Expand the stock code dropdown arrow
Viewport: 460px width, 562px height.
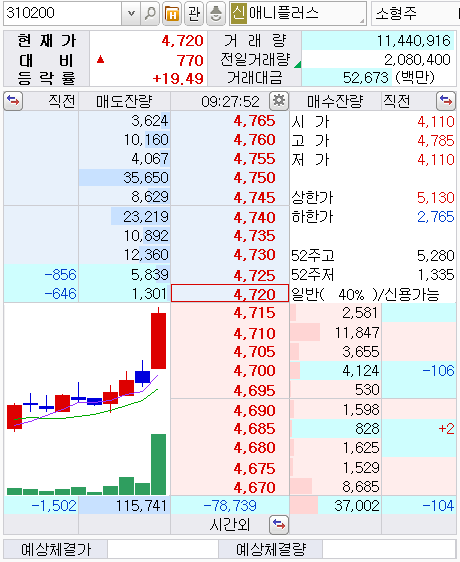(x=131, y=14)
